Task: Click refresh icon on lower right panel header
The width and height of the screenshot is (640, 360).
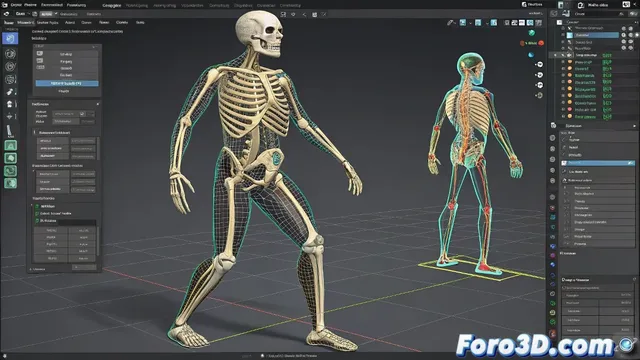Action: click(x=634, y=280)
